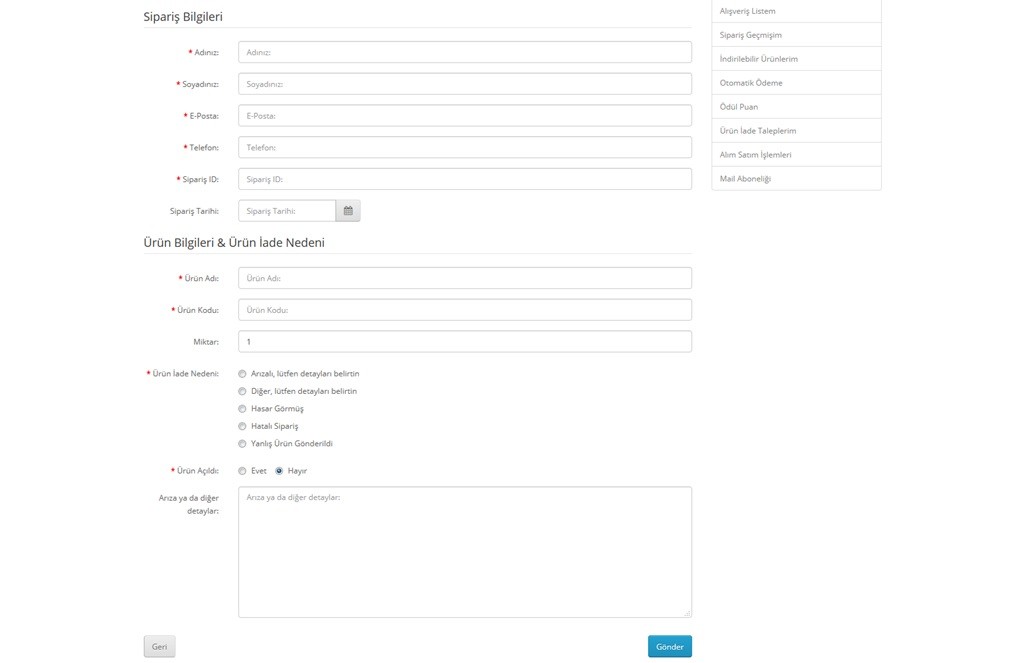This screenshot has width=1024, height=663.
Task: Open the calendar date picker icon
Action: click(x=348, y=211)
